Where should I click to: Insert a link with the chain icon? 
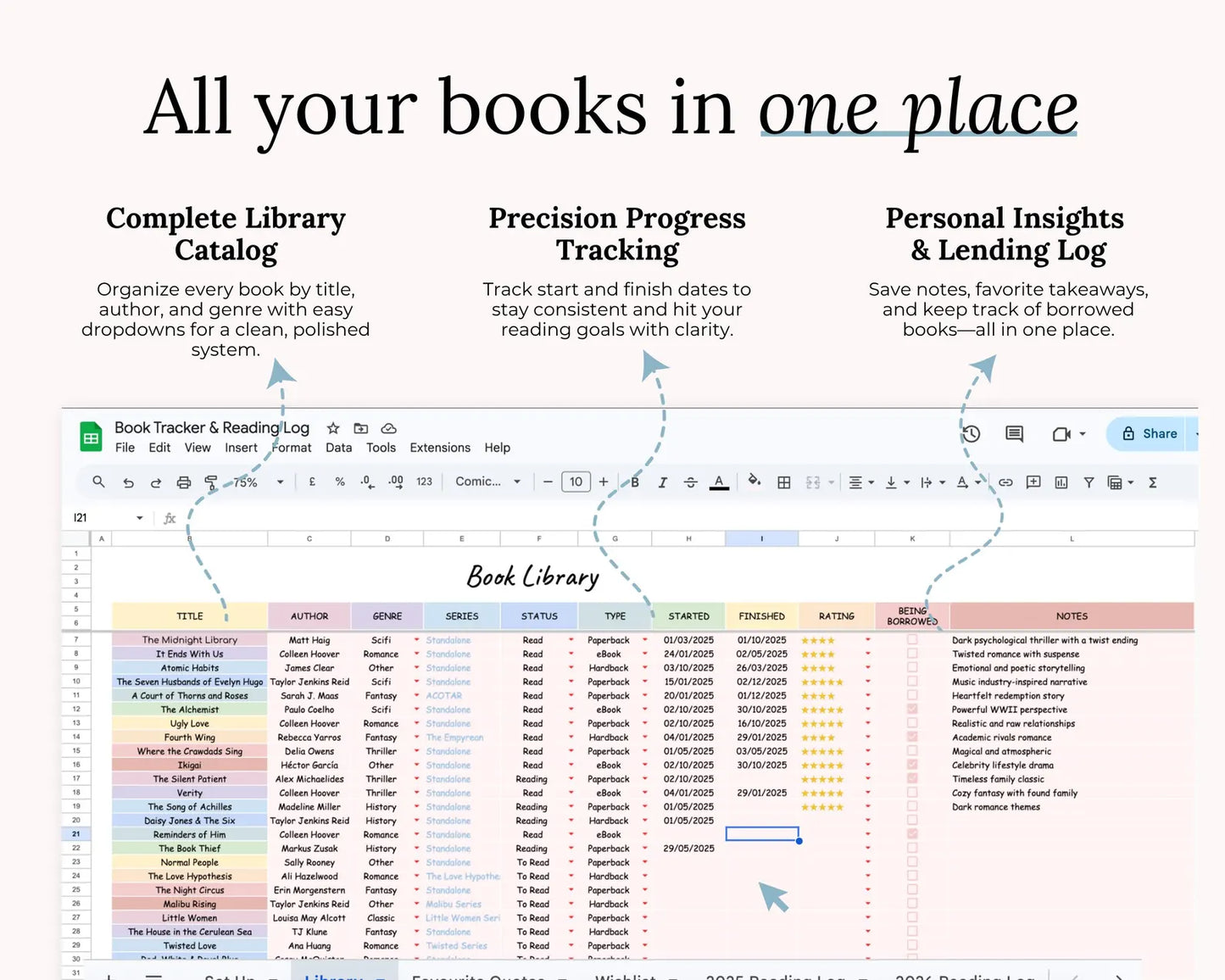click(x=1005, y=482)
